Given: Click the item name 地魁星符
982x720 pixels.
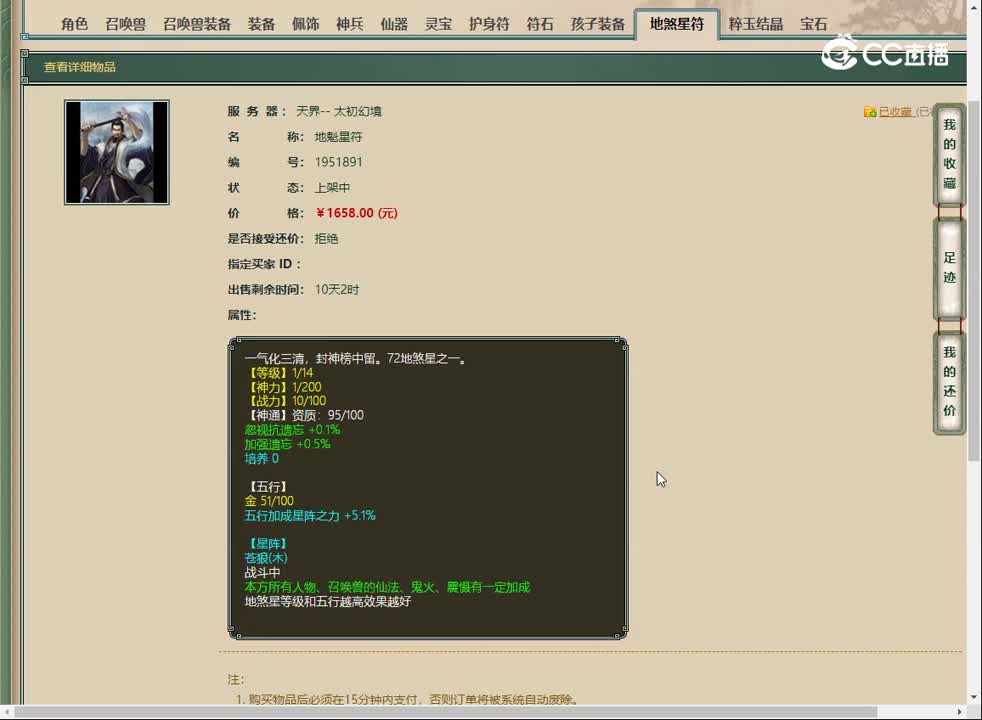Looking at the screenshot, I should [x=338, y=136].
